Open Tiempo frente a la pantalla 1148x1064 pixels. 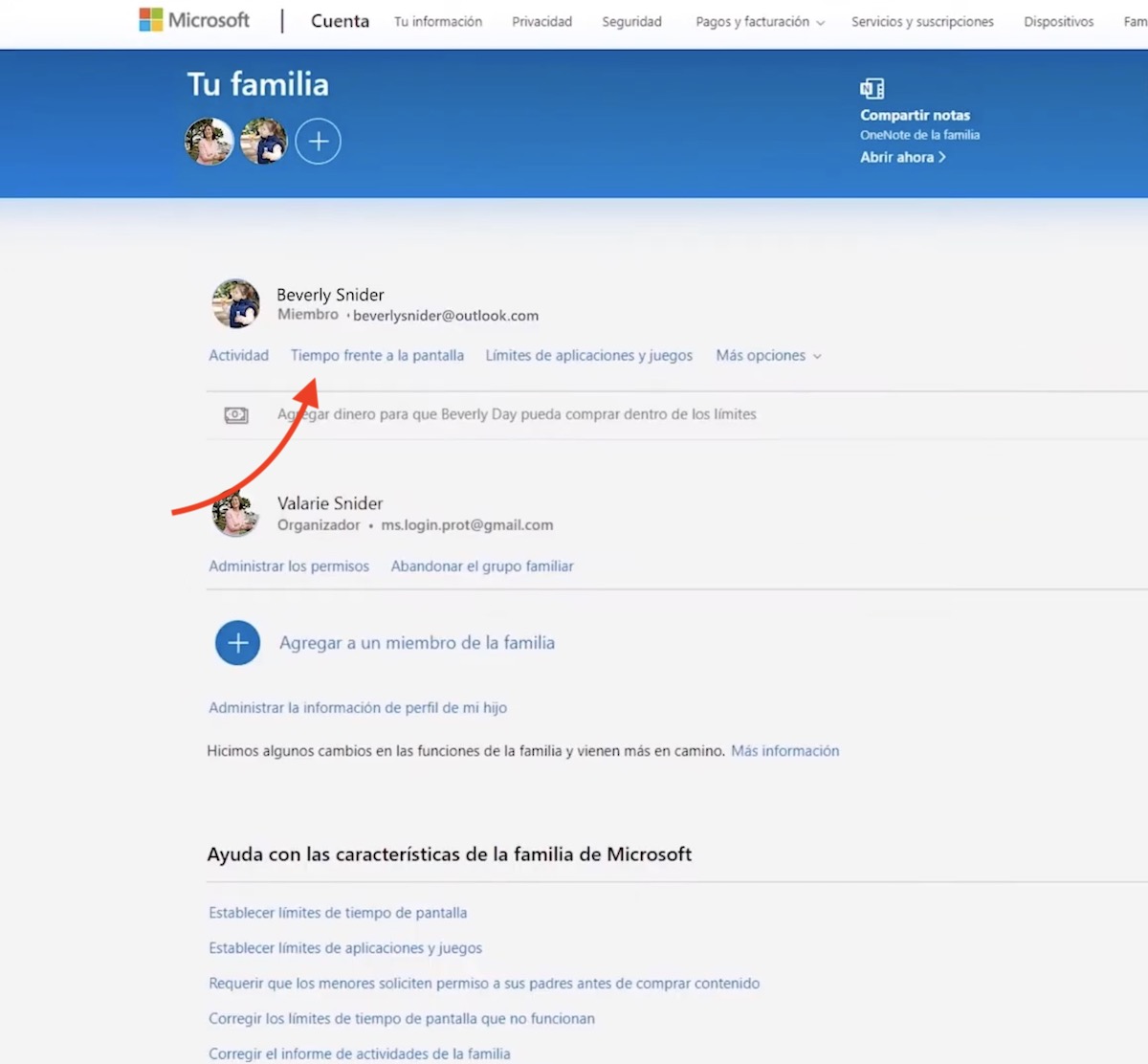(377, 356)
